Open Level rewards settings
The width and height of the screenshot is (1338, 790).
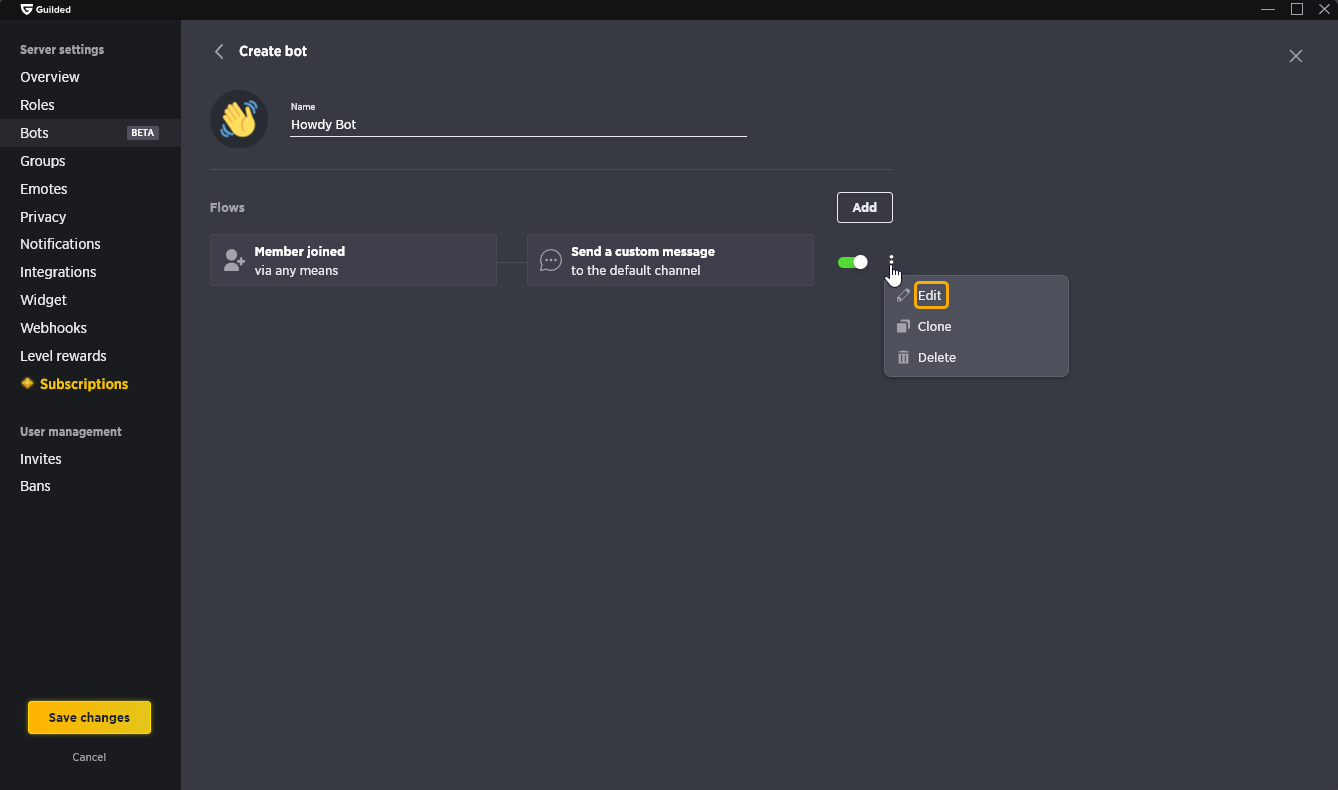point(90,356)
